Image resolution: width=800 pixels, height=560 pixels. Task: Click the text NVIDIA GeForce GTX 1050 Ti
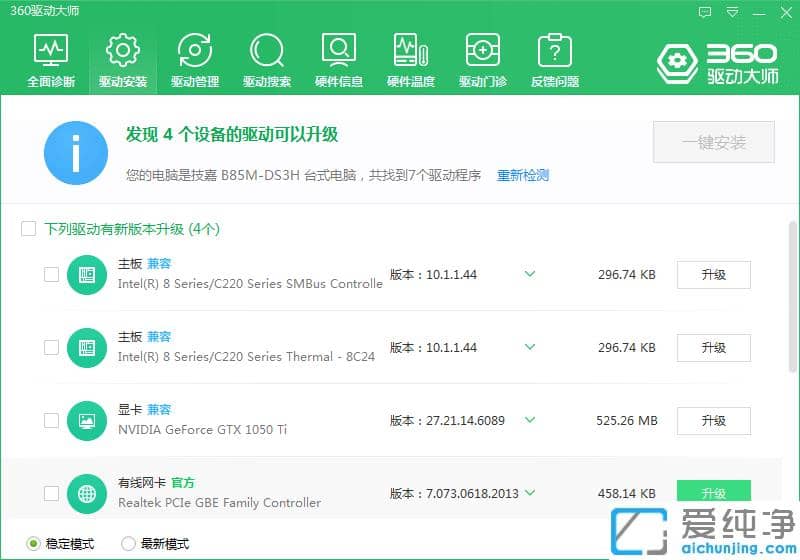202,430
